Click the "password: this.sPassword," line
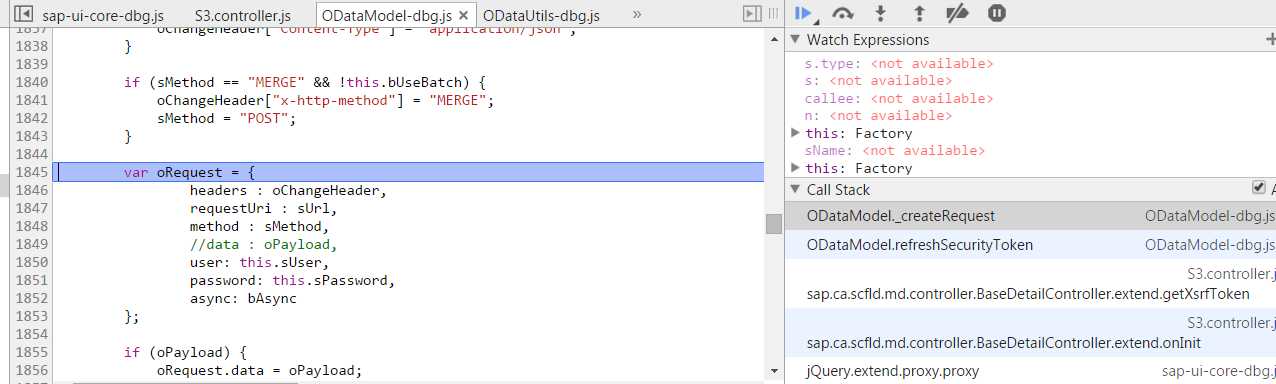The image size is (1276, 384). click(293, 280)
